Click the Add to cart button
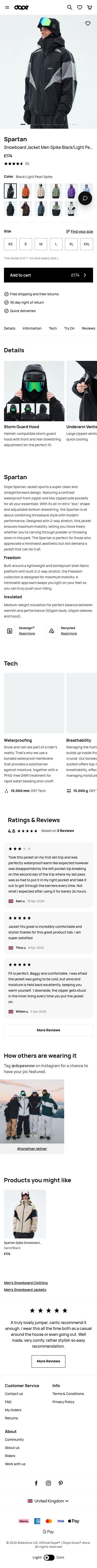The width and height of the screenshot is (97, 1568). pyautogui.click(x=48, y=275)
